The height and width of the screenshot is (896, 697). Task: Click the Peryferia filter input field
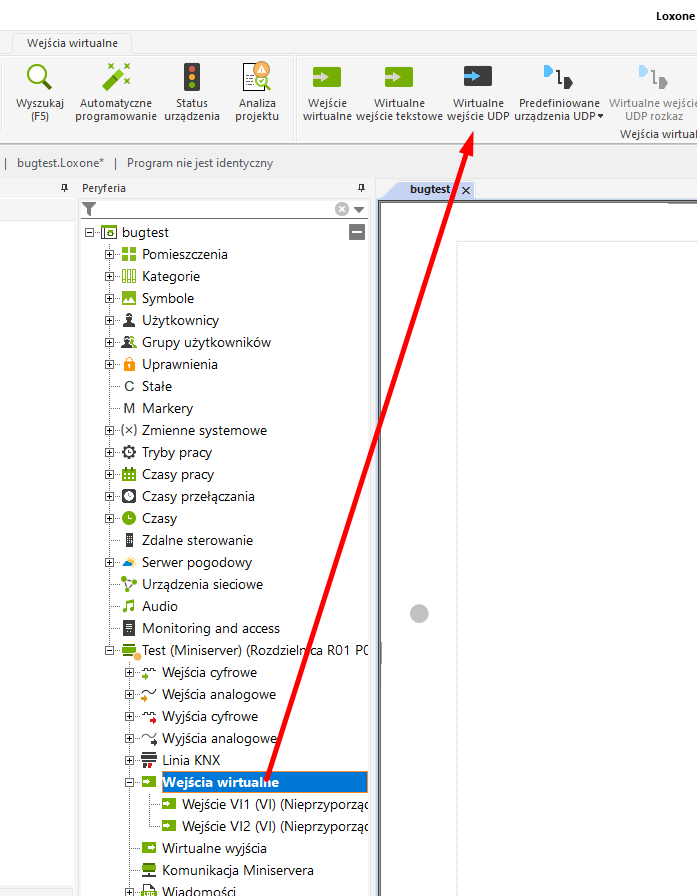click(x=215, y=209)
